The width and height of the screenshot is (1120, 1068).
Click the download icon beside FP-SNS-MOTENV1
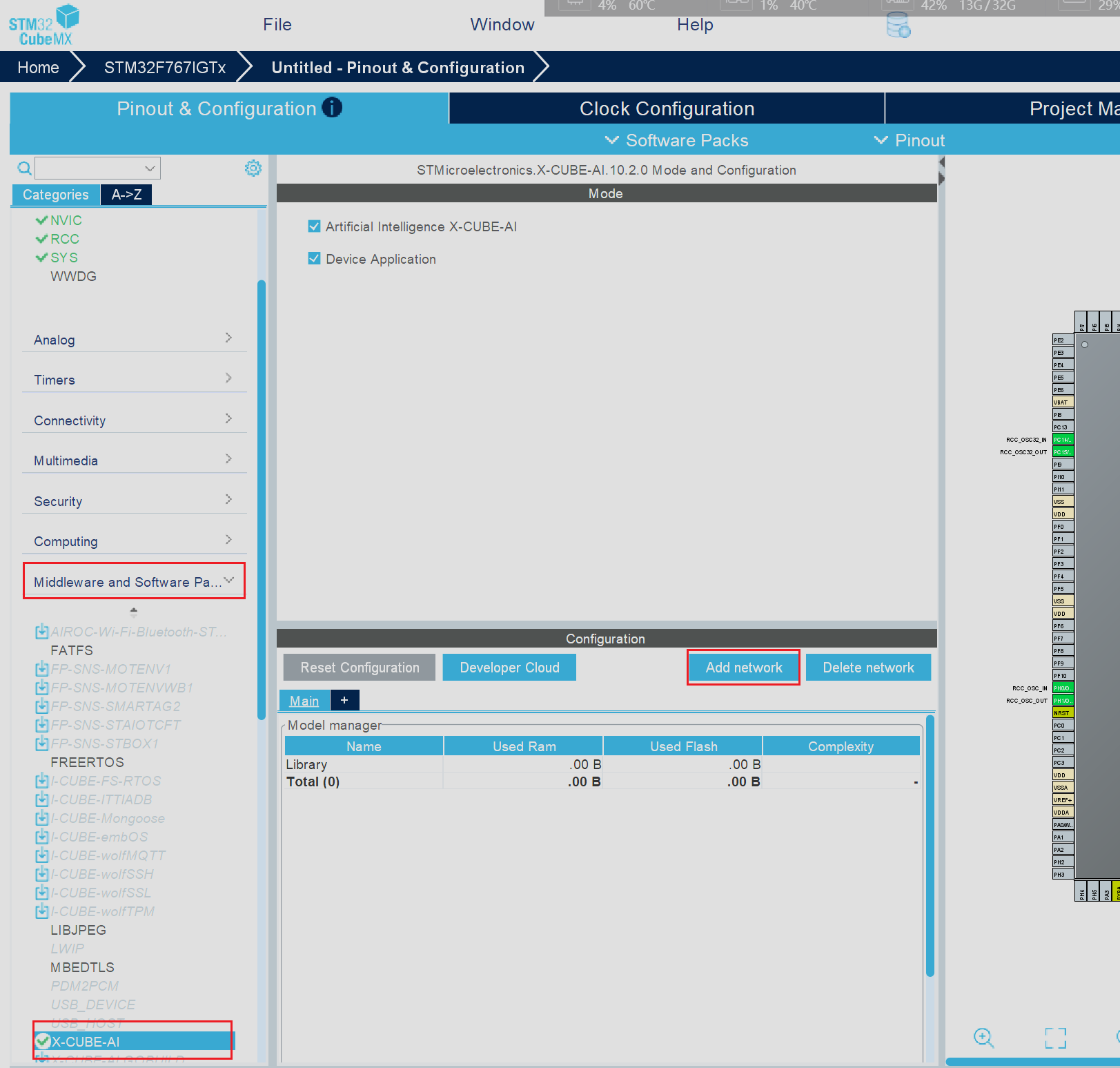click(x=42, y=668)
